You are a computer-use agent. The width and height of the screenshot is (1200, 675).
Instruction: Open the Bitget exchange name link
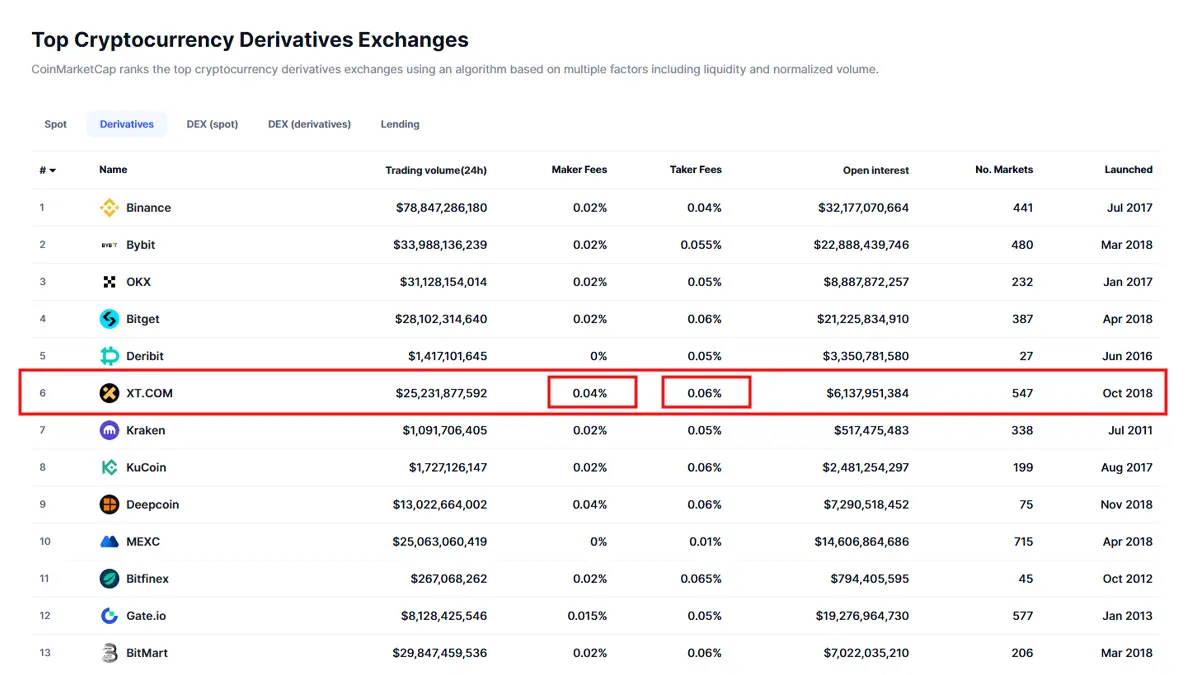(143, 319)
